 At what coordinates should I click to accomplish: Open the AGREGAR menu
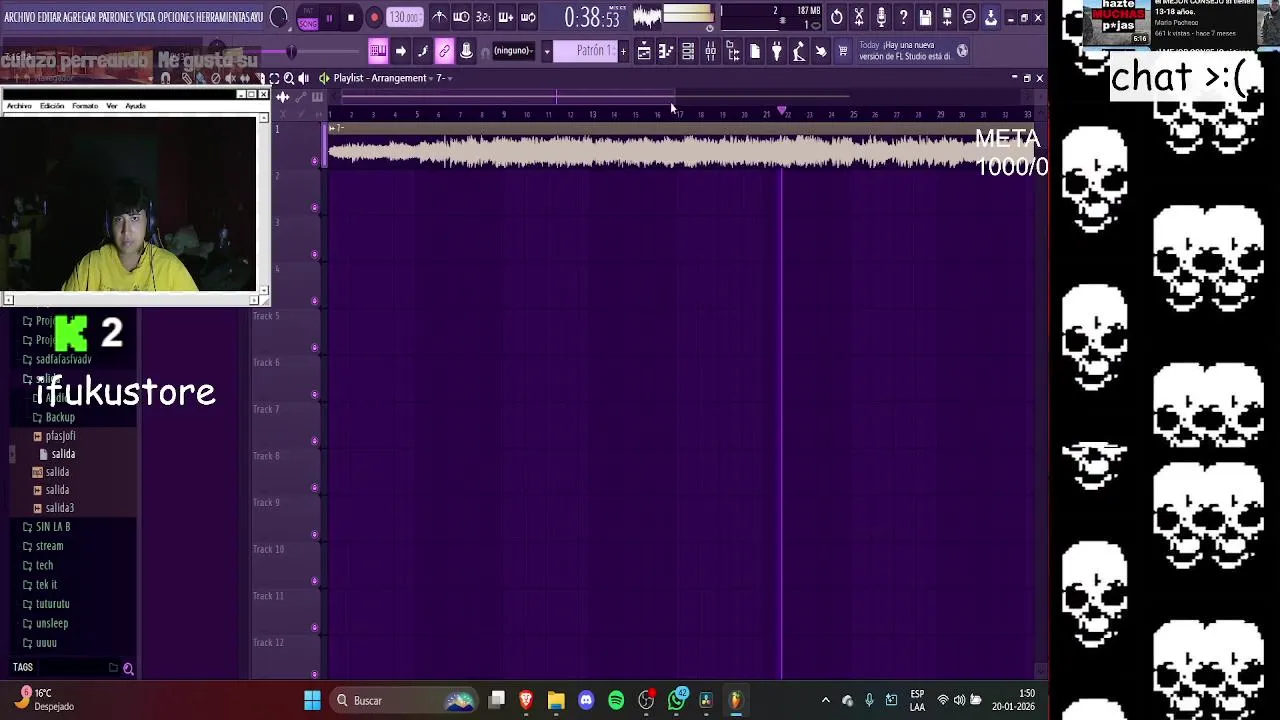coord(79,18)
